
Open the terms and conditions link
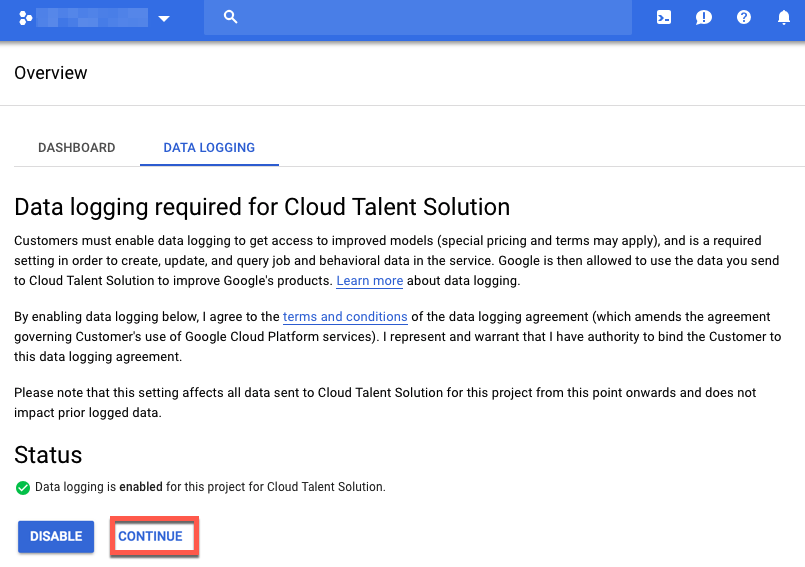[345, 317]
